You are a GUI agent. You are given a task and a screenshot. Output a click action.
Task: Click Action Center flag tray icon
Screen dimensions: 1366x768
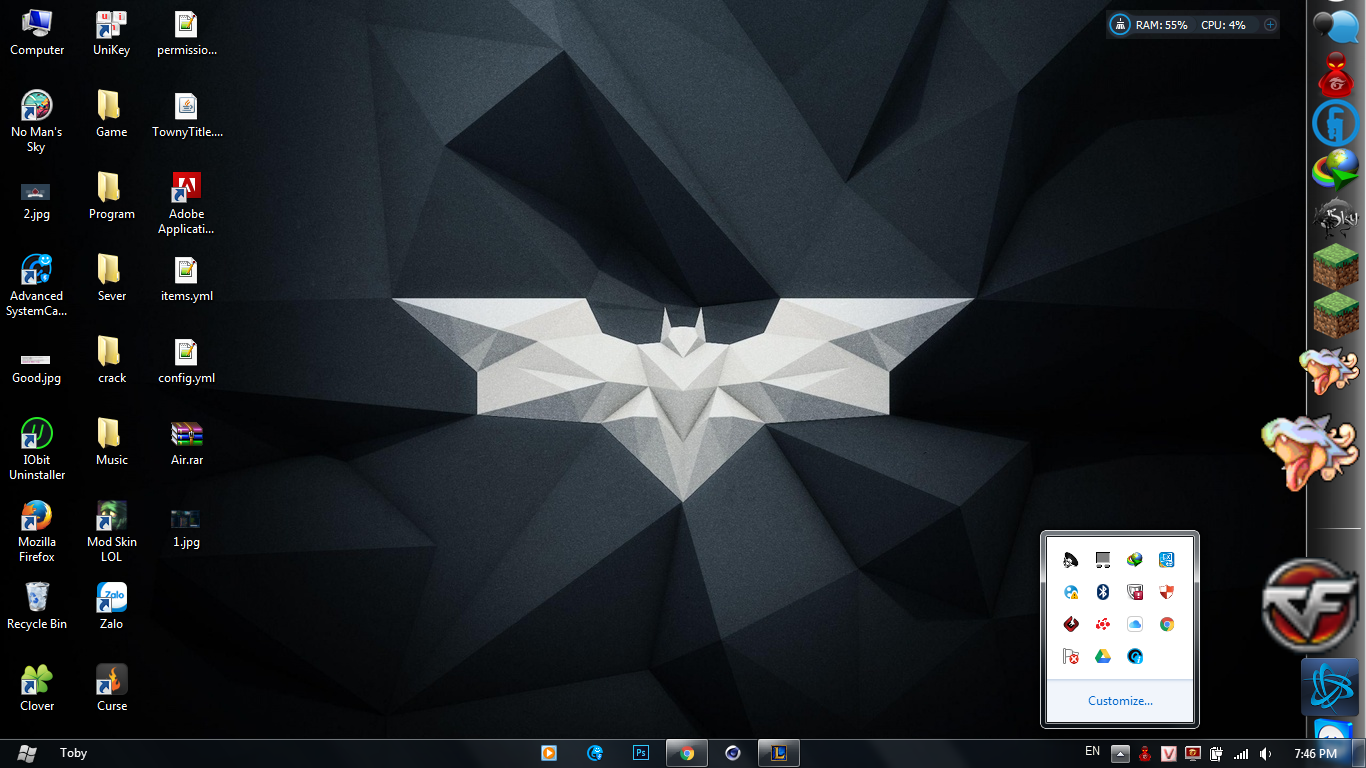click(1070, 656)
